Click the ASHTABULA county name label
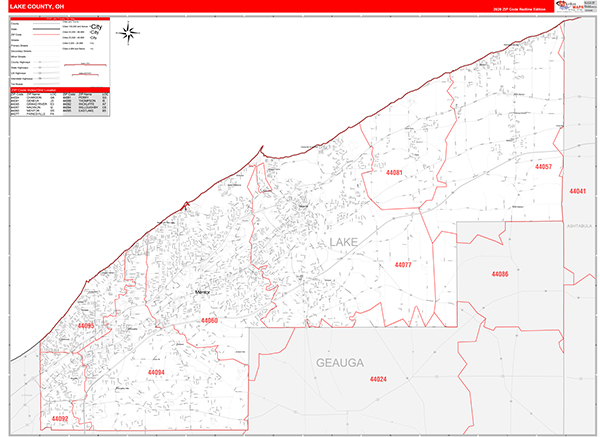Screen dimensions: 600x437 tap(579, 226)
